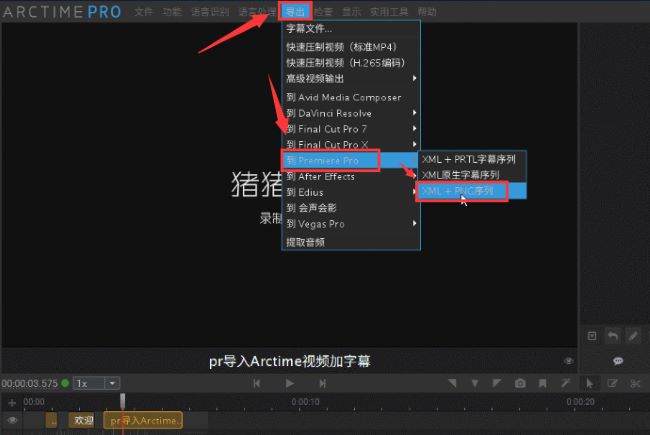Open the speech bubble comment icon
The height and width of the screenshot is (435, 650).
coord(618,360)
